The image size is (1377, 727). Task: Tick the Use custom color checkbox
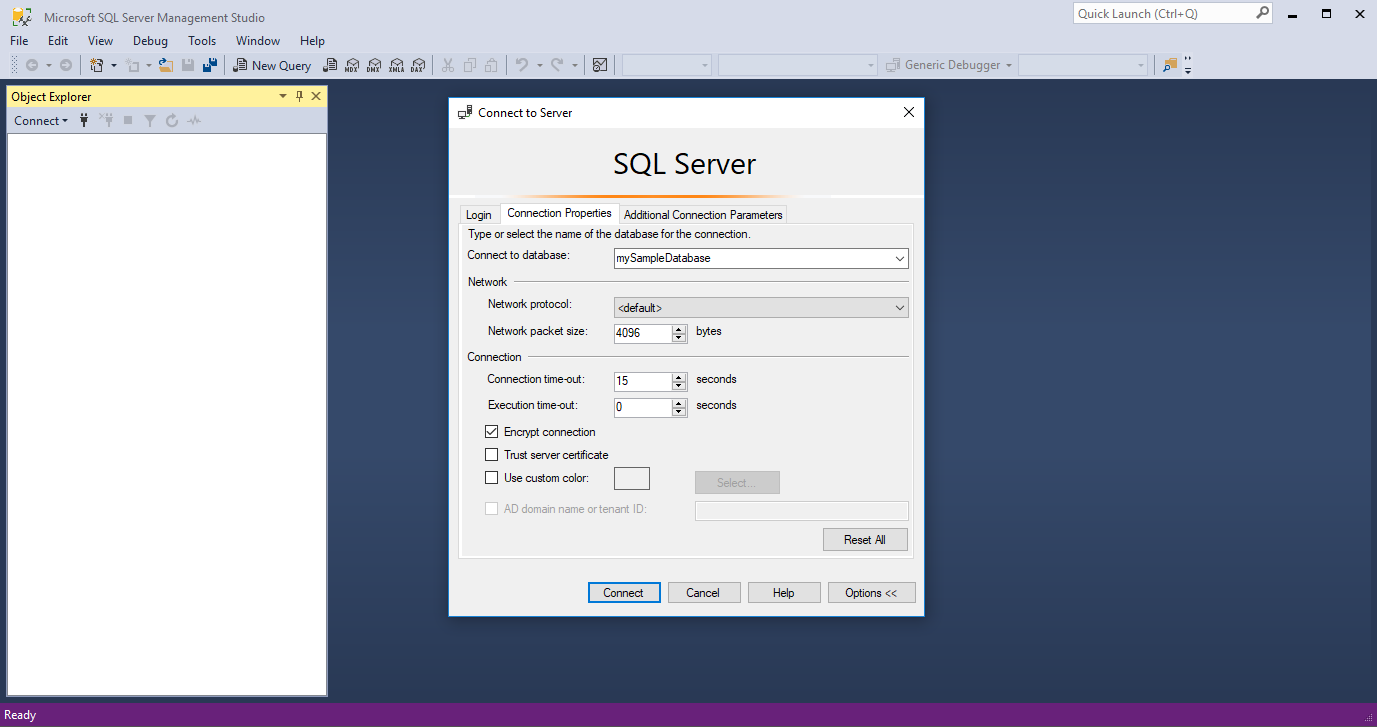(491, 478)
